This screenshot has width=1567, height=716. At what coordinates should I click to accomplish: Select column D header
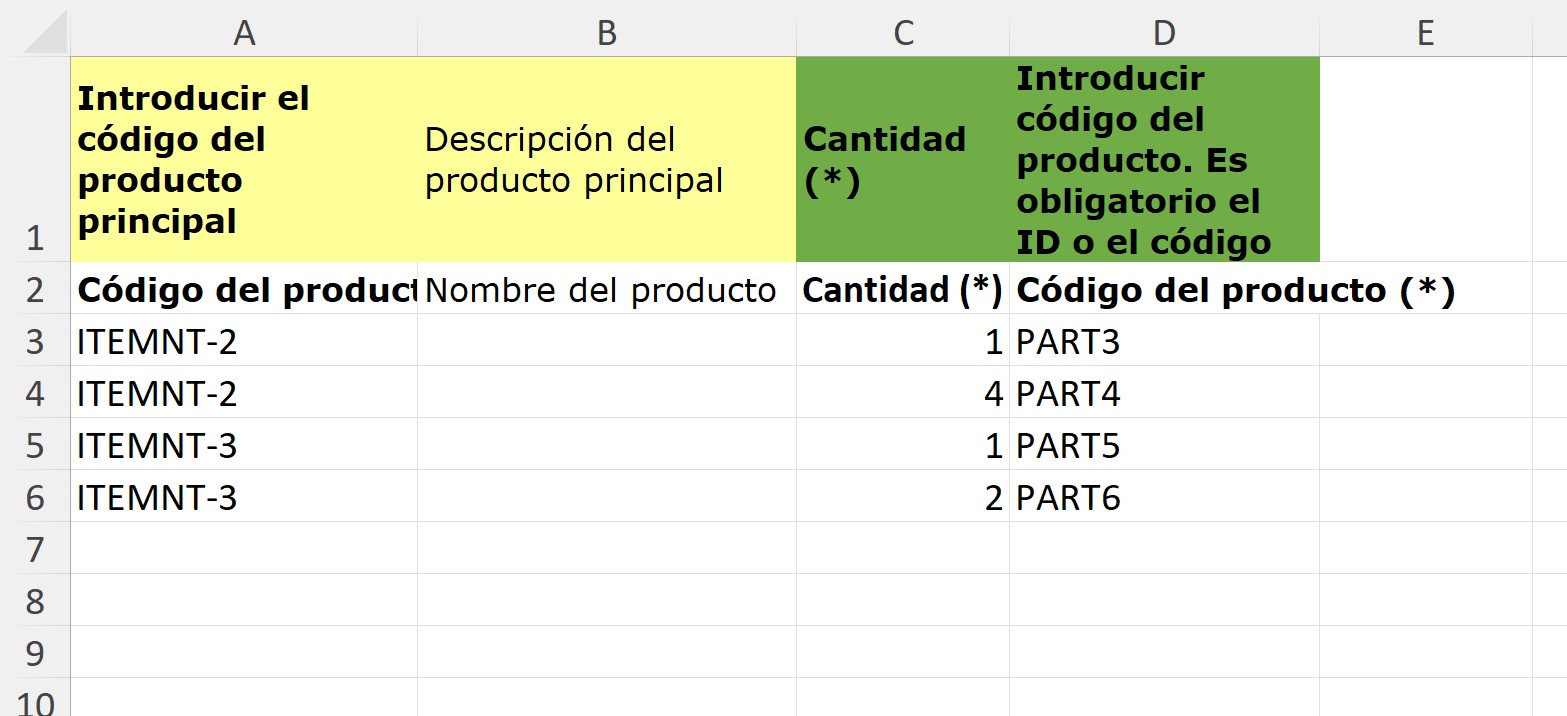(x=1164, y=33)
